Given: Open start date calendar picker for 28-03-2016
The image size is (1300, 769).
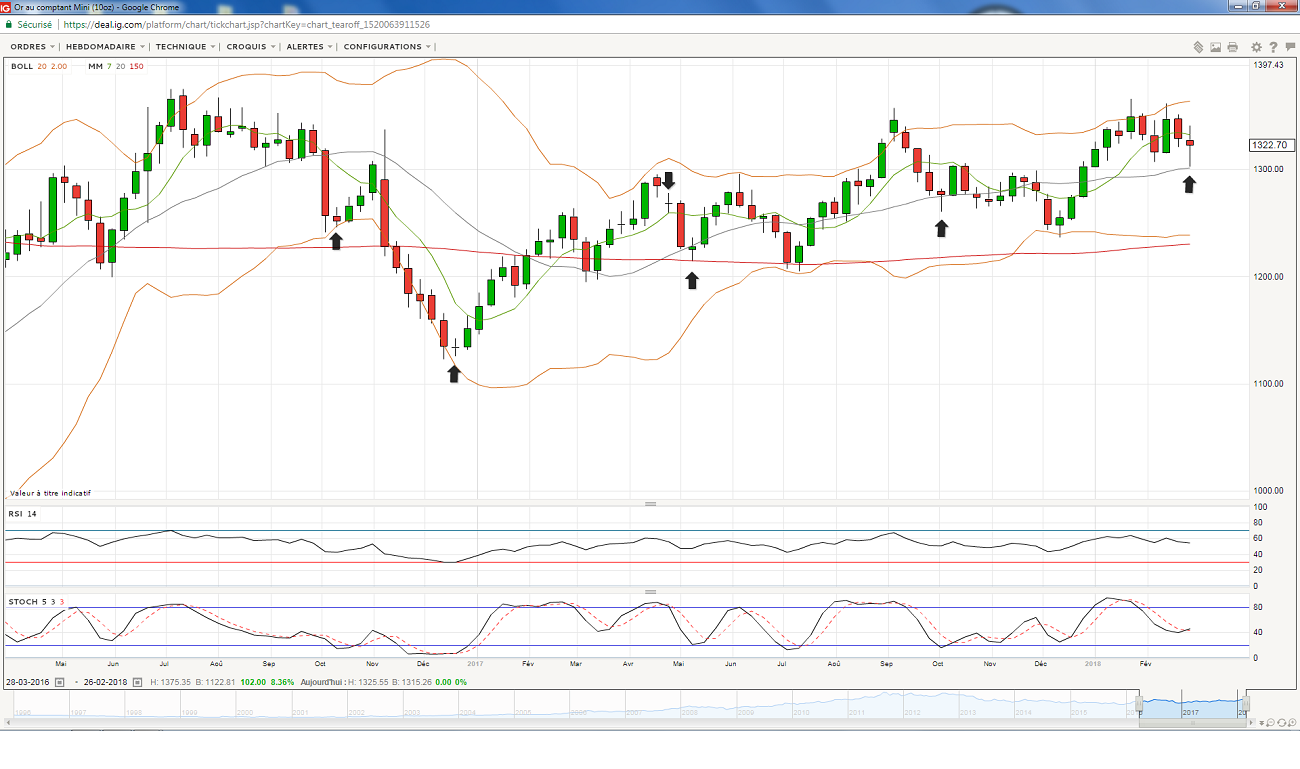Looking at the screenshot, I should coord(59,682).
